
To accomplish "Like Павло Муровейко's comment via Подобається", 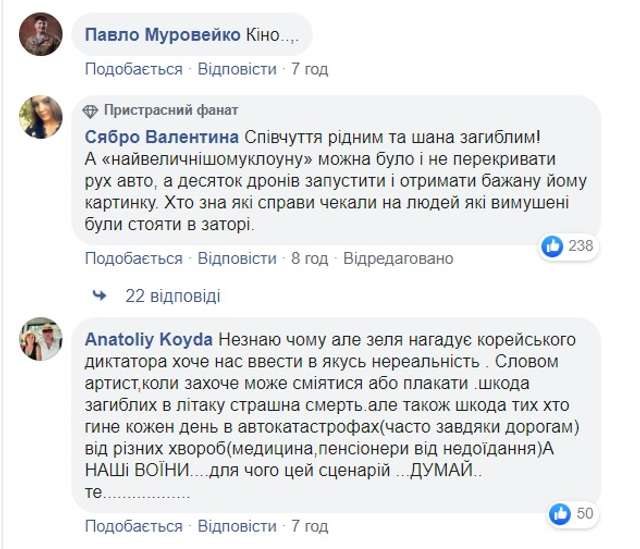I will click(x=134, y=69).
